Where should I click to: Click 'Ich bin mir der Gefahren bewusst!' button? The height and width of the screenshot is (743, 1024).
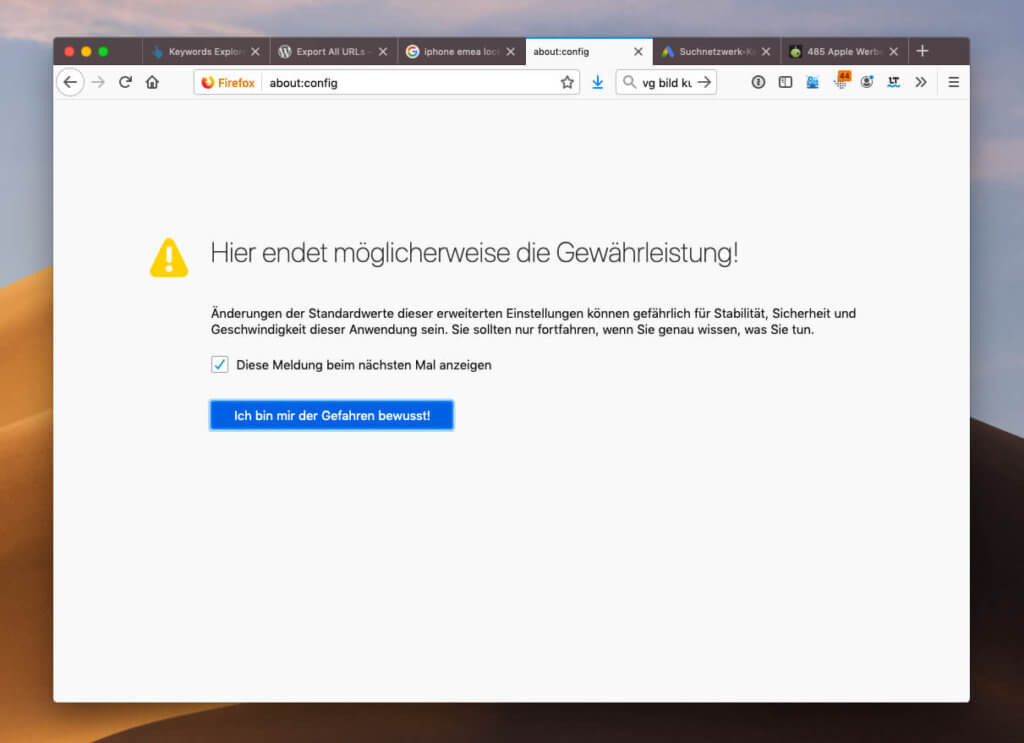pos(331,414)
